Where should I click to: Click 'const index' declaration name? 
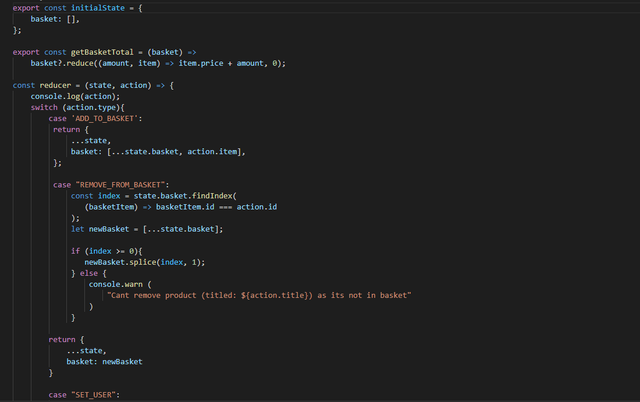pos(109,195)
